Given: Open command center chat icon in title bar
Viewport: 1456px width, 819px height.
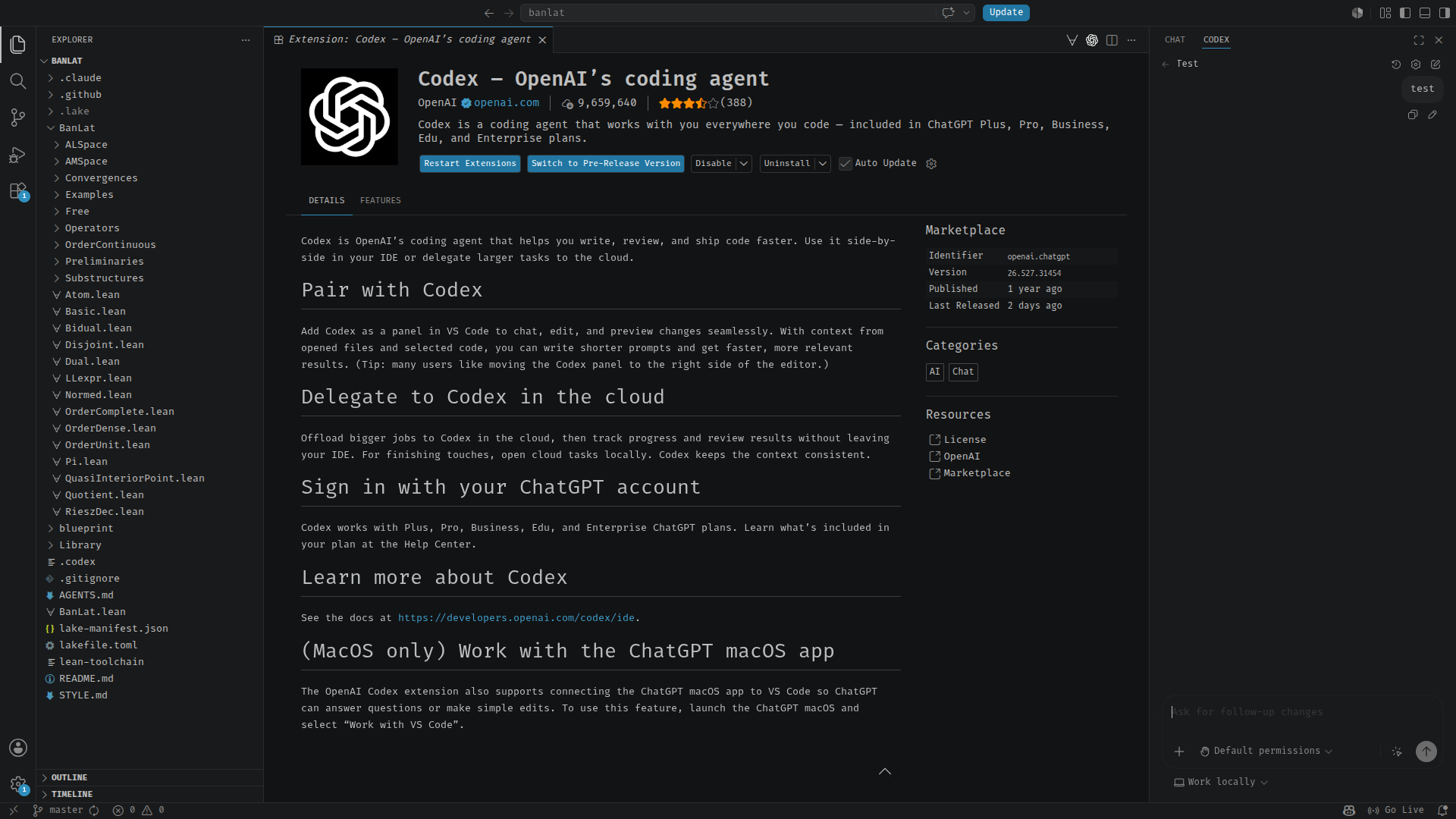Looking at the screenshot, I should point(948,13).
